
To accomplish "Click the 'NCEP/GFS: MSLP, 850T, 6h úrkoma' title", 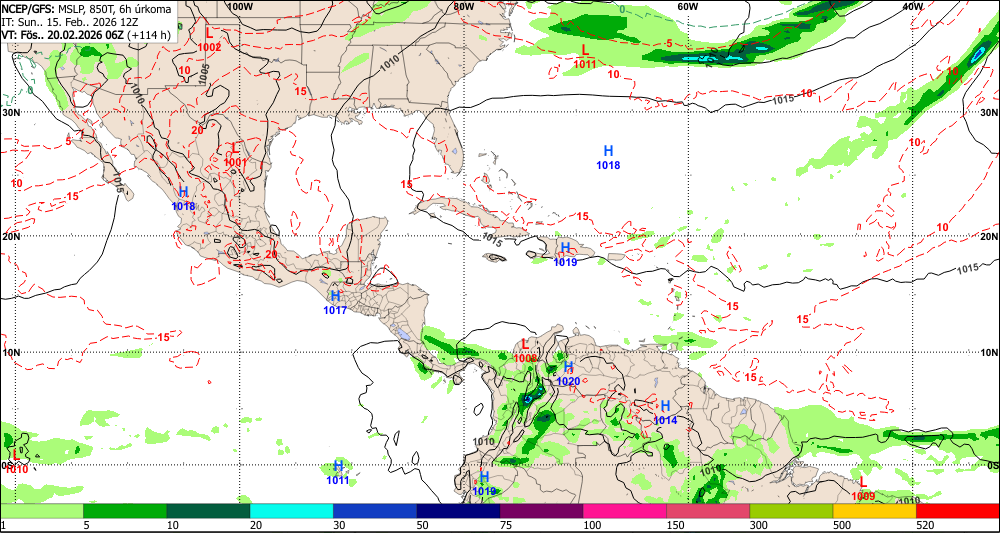I will pyautogui.click(x=86, y=10).
